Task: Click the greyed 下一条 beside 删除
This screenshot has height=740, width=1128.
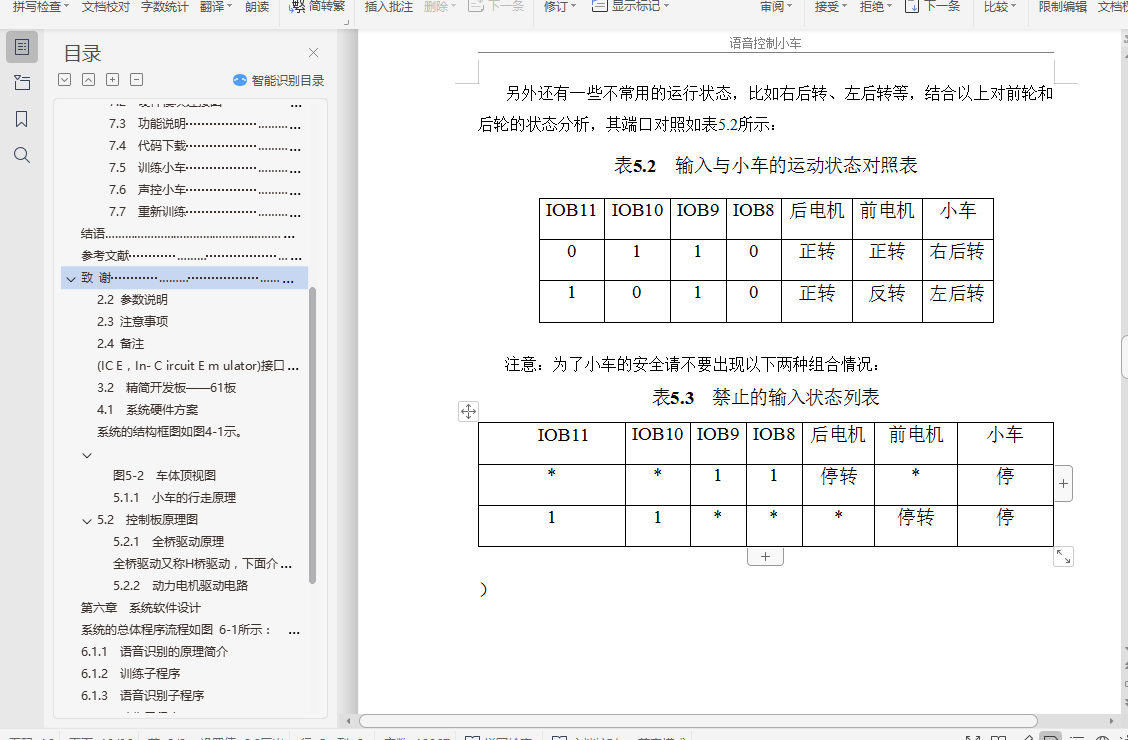Action: tap(496, 6)
